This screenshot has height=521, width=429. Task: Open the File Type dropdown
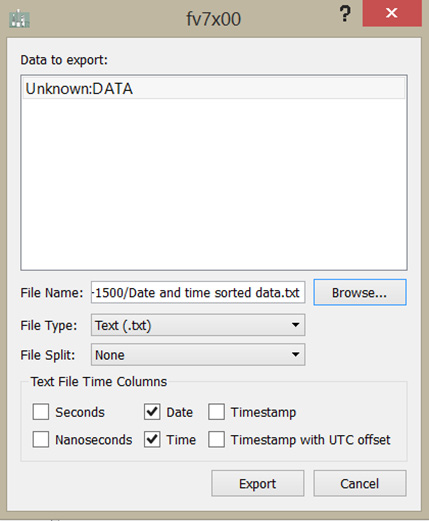[198, 325]
